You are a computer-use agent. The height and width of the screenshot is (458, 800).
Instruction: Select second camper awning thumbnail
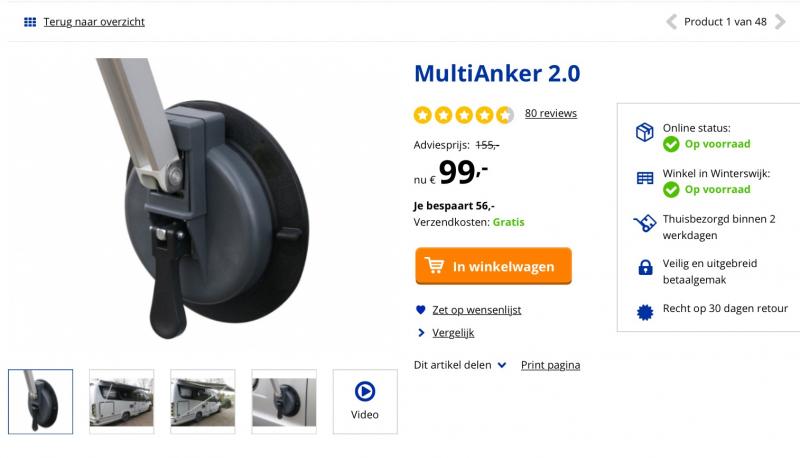coord(203,401)
